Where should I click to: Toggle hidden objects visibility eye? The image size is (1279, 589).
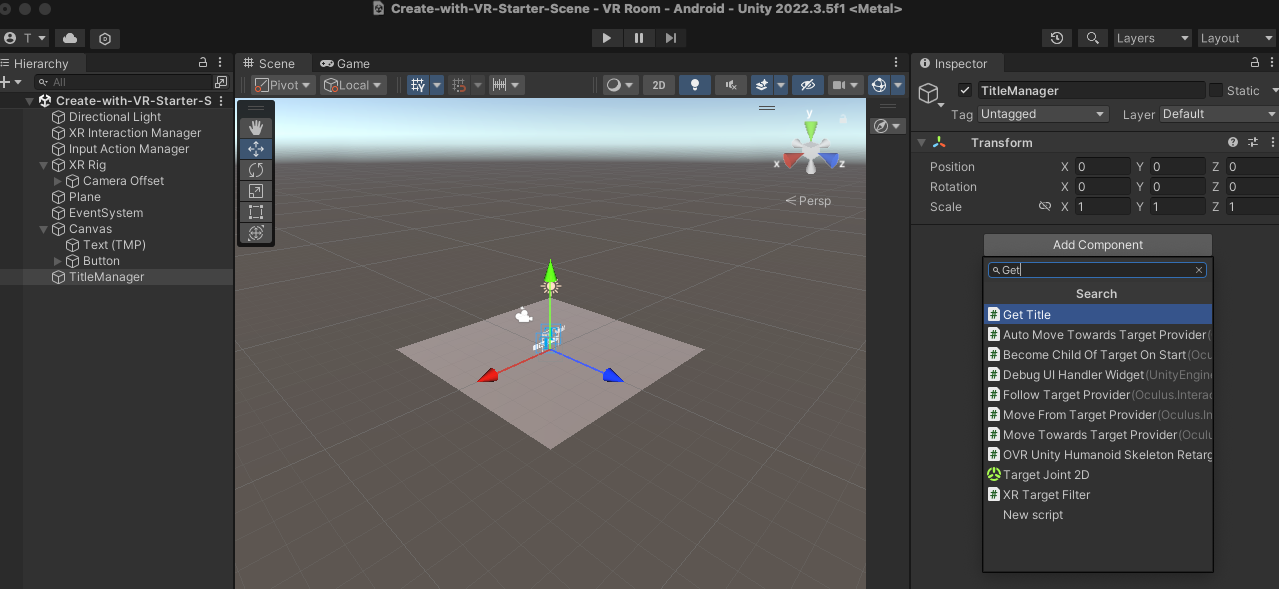point(809,85)
